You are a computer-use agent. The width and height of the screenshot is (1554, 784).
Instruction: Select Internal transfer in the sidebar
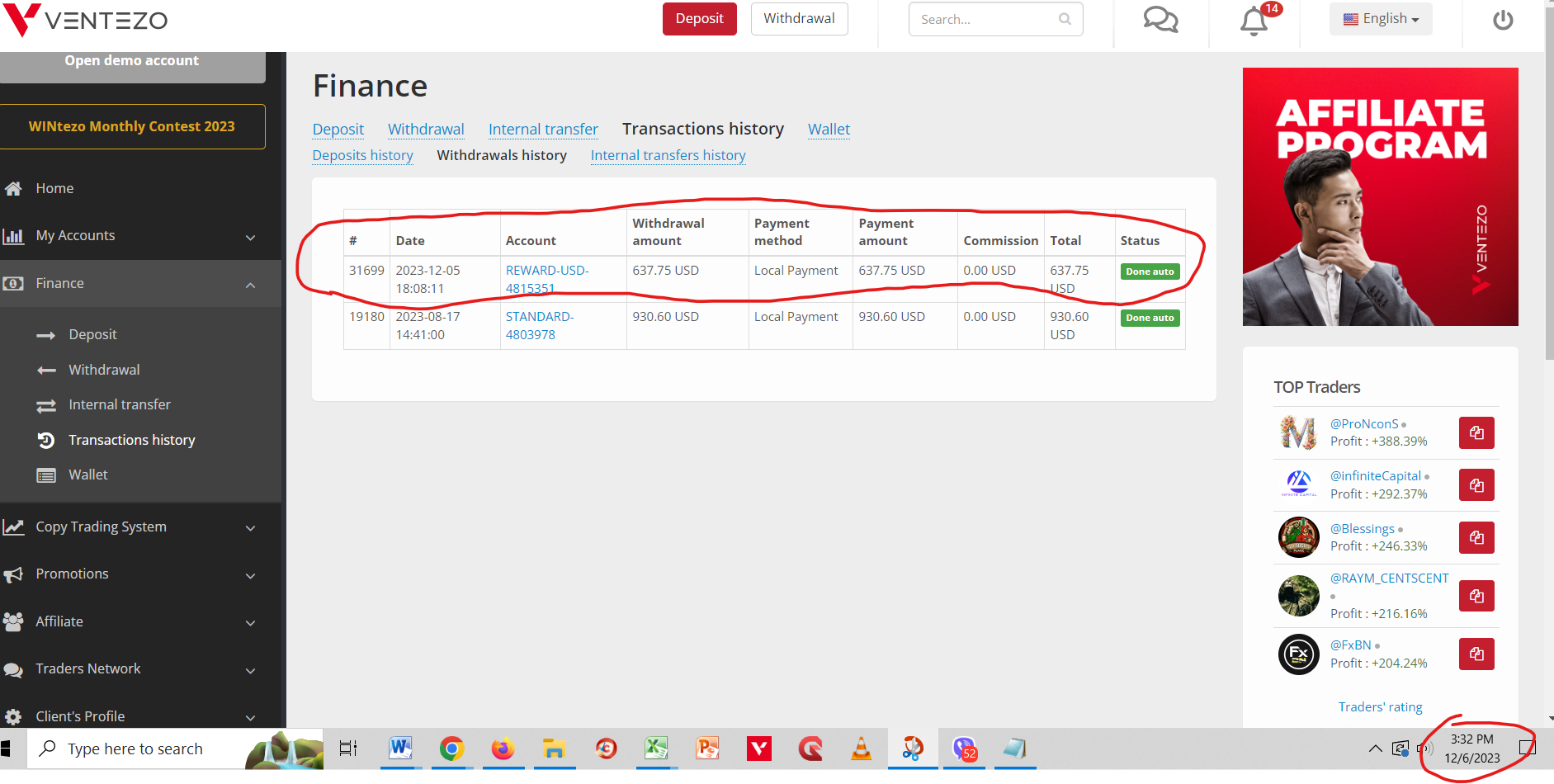coord(120,404)
